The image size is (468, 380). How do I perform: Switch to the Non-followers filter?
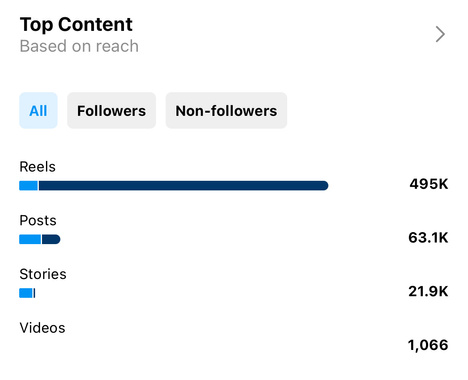(226, 111)
